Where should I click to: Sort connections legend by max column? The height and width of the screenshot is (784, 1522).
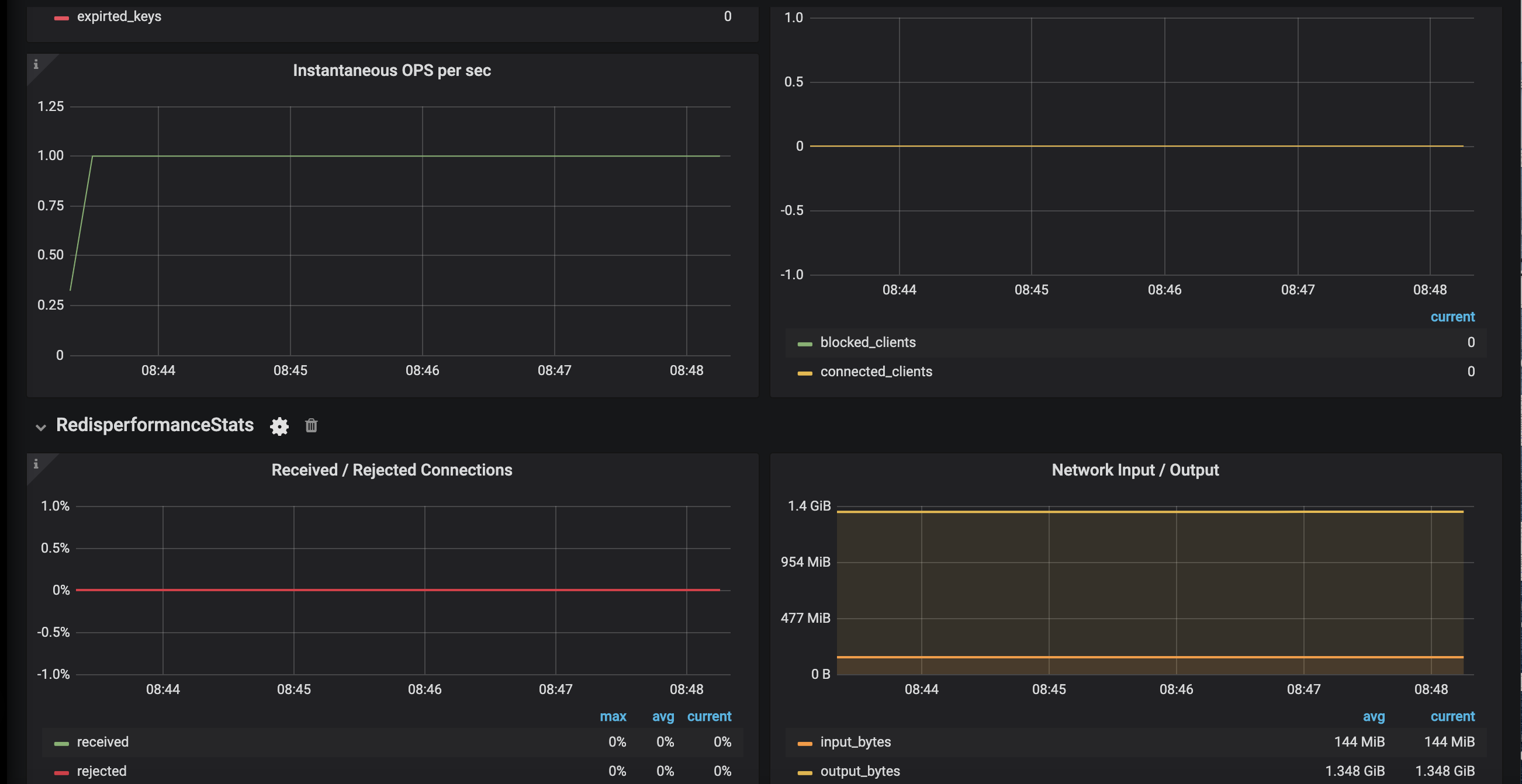(x=613, y=717)
